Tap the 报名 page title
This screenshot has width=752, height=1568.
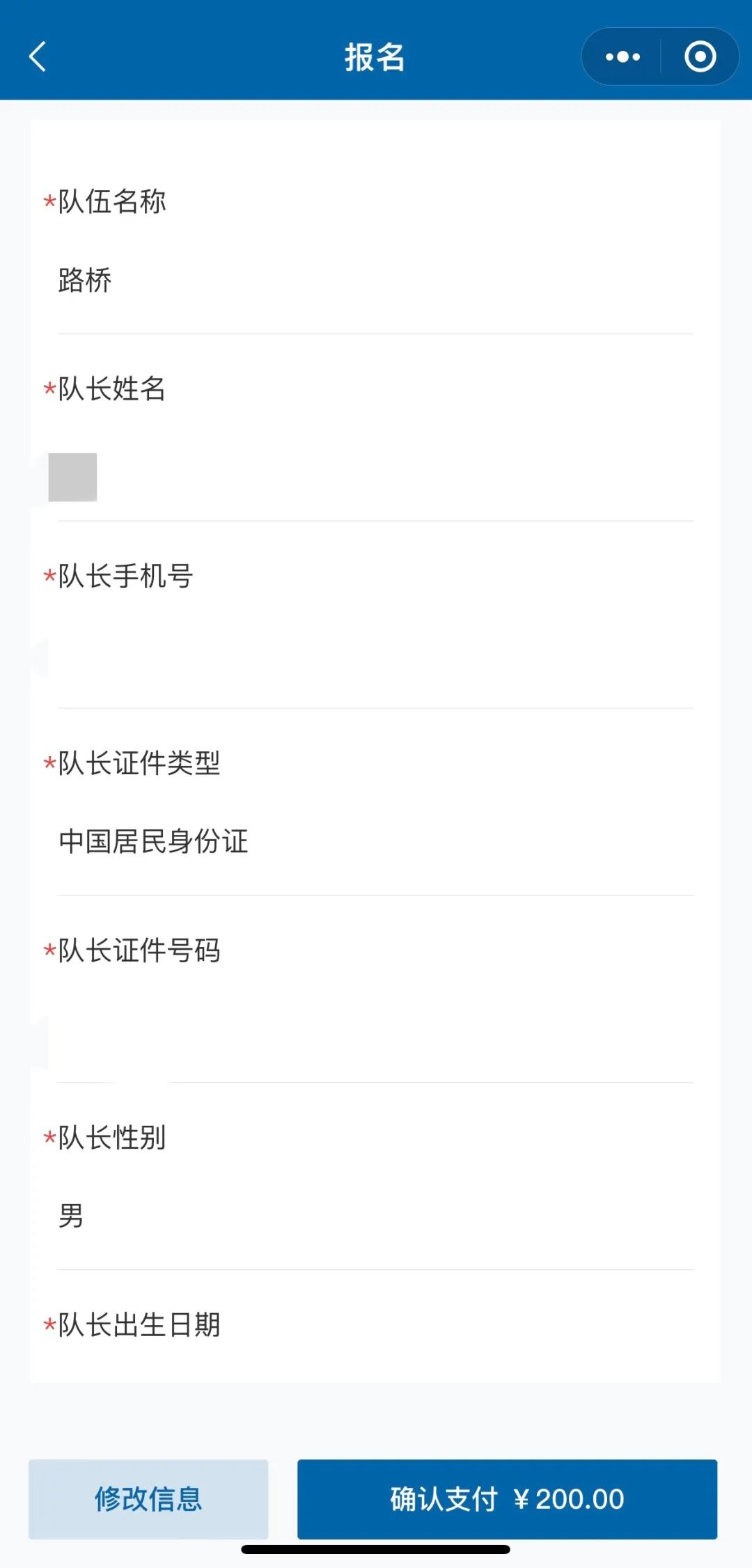pos(375,56)
